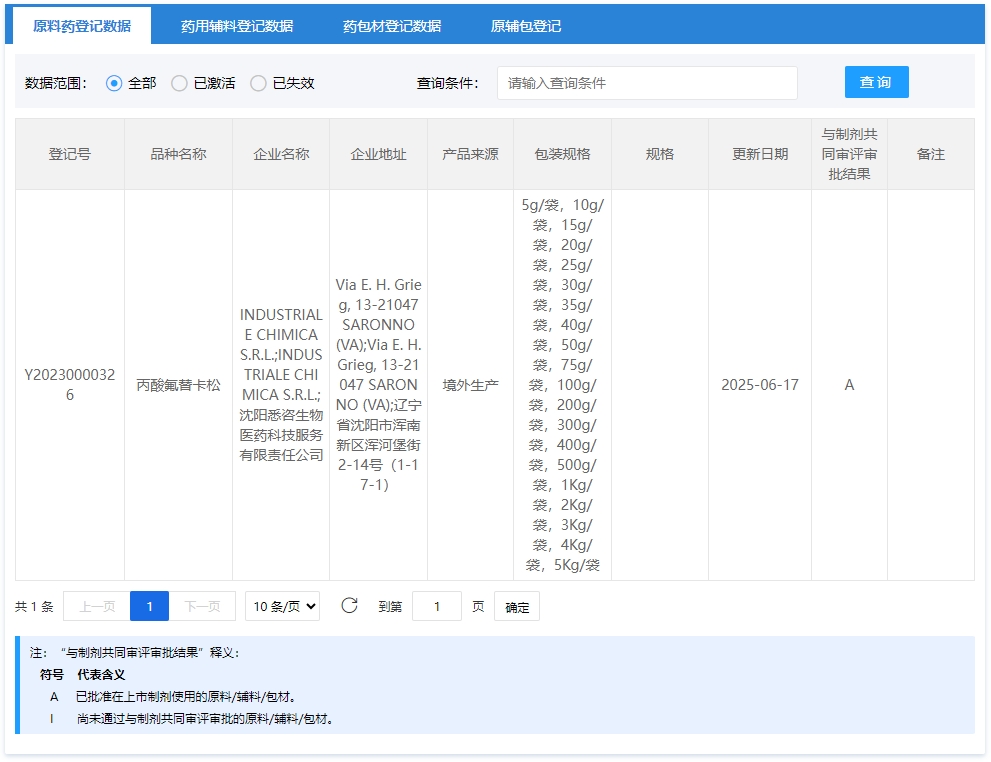The image size is (991, 762).
Task: Click the jump-to page number input
Action: pos(437,606)
